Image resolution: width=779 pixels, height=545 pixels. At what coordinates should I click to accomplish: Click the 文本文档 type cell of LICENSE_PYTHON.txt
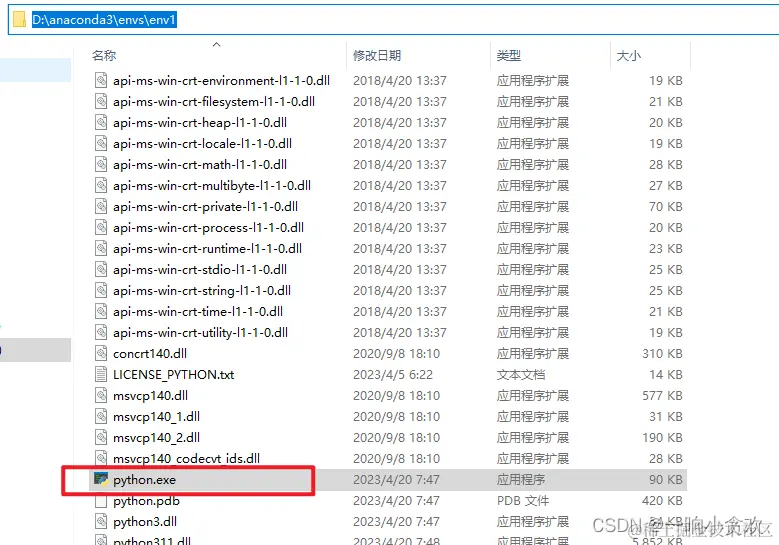pos(521,374)
